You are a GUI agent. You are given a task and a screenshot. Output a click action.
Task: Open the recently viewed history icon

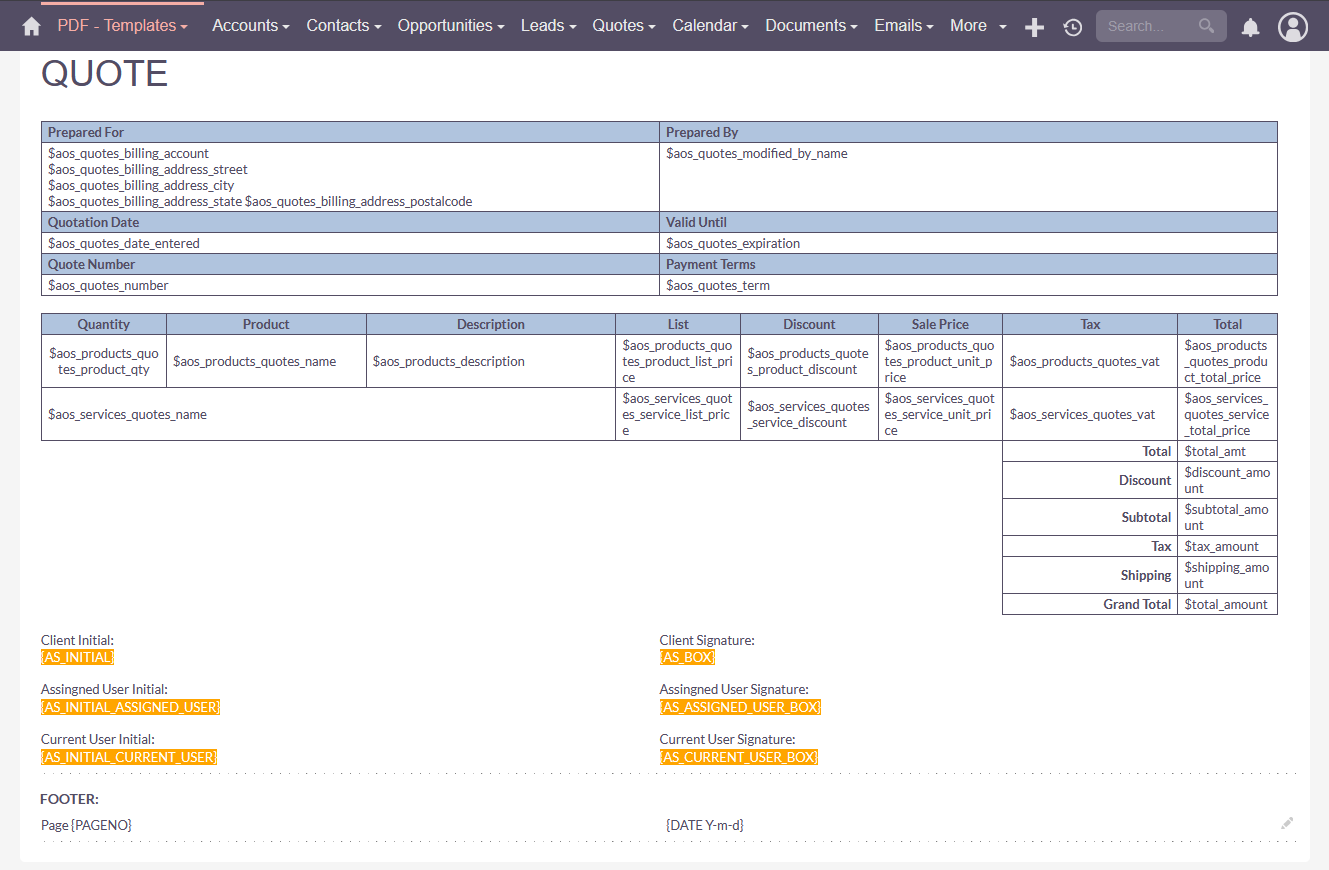pyautogui.click(x=1073, y=27)
